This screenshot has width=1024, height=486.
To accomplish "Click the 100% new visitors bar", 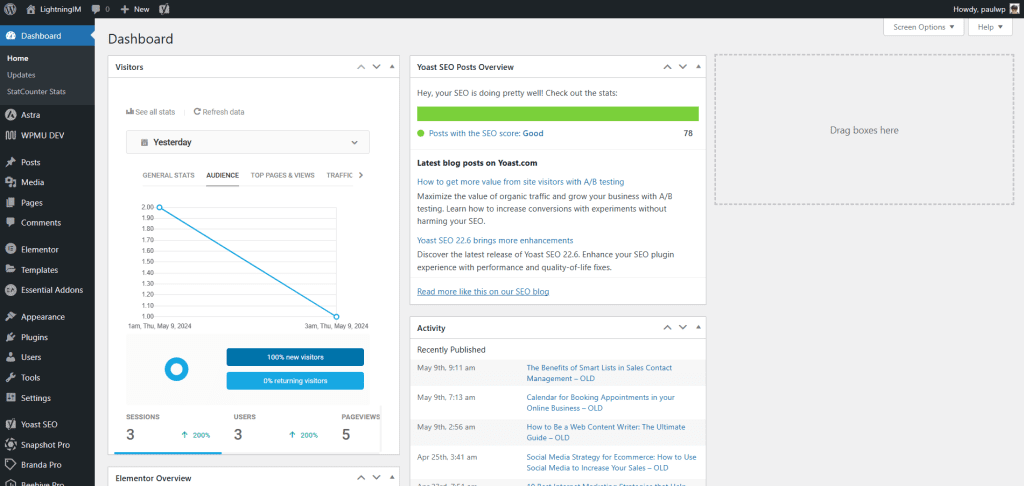I will pyautogui.click(x=295, y=357).
